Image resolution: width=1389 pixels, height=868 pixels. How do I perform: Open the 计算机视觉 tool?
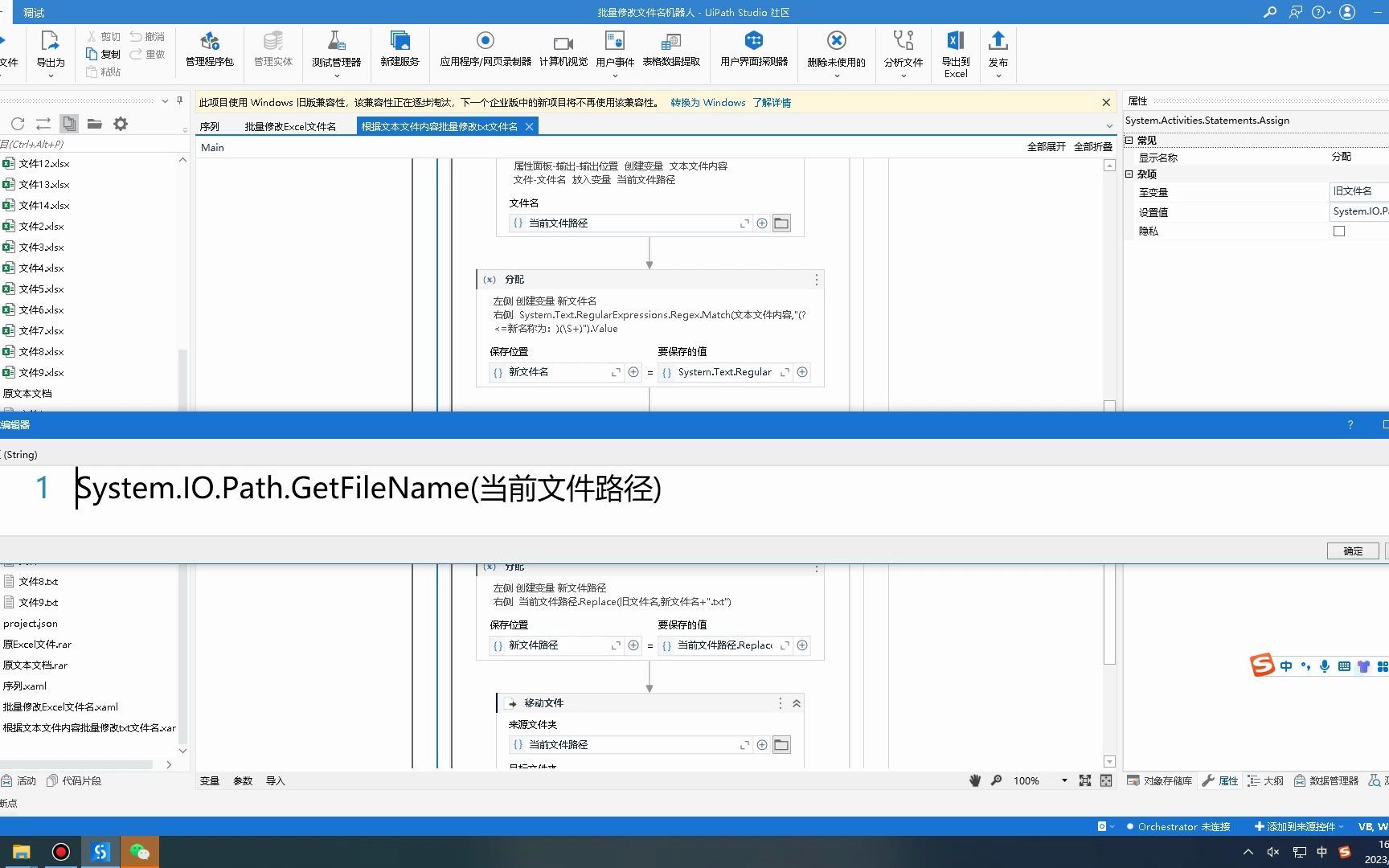(563, 50)
